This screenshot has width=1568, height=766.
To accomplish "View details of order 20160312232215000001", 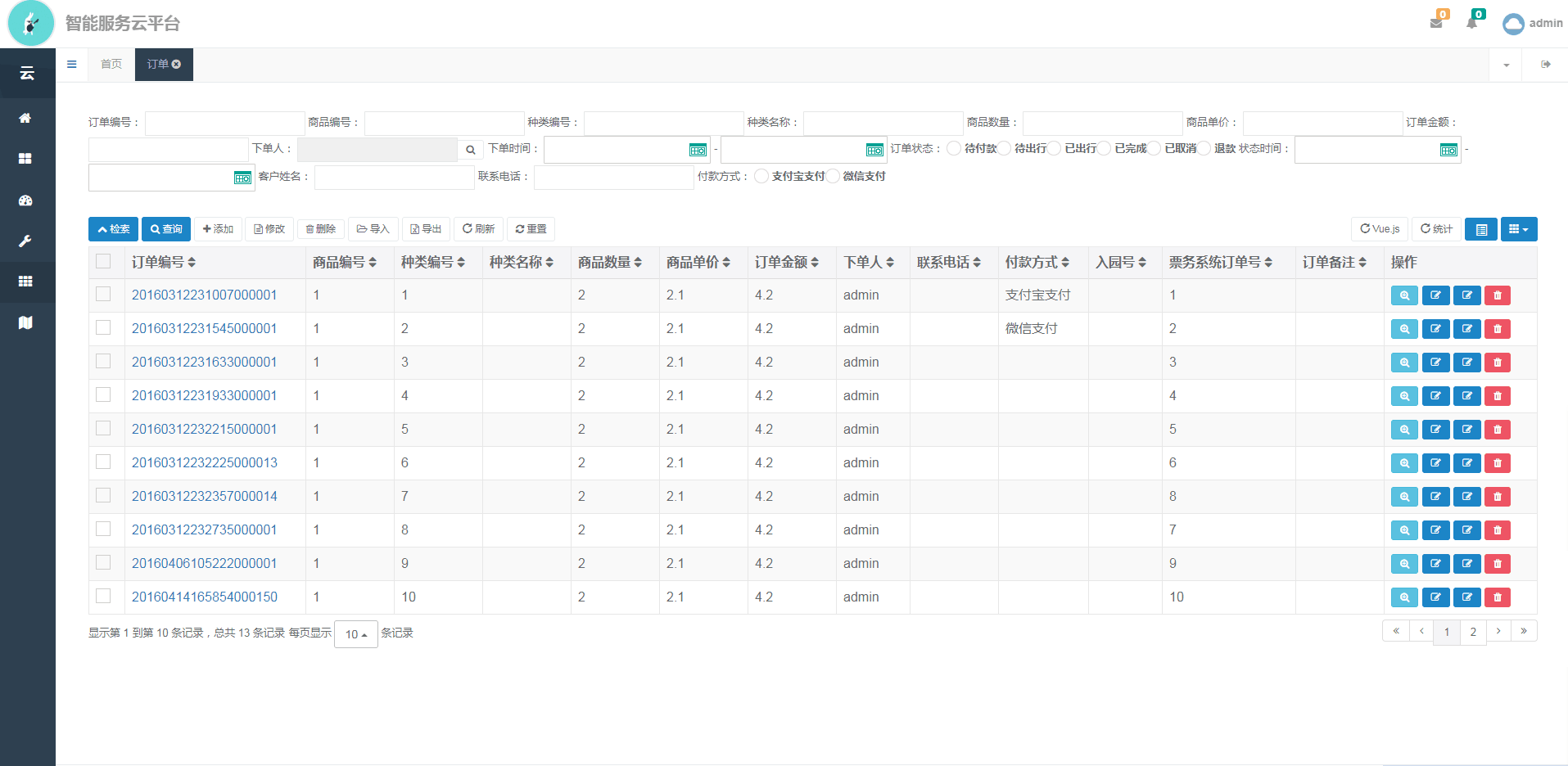I will [1404, 430].
